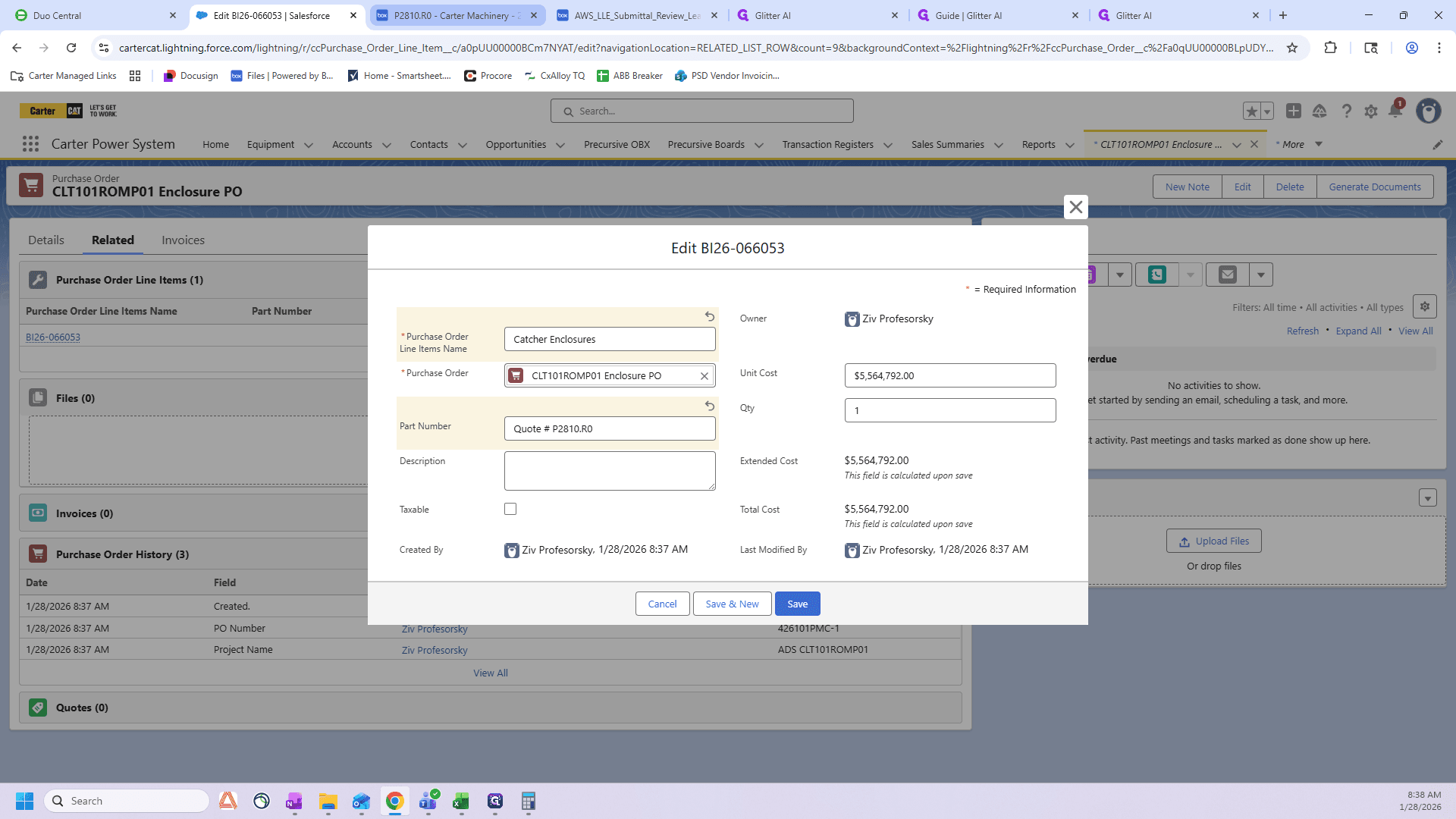Close the Edit BI26-066053 dialog
The image size is (1456, 819).
pyautogui.click(x=1075, y=207)
